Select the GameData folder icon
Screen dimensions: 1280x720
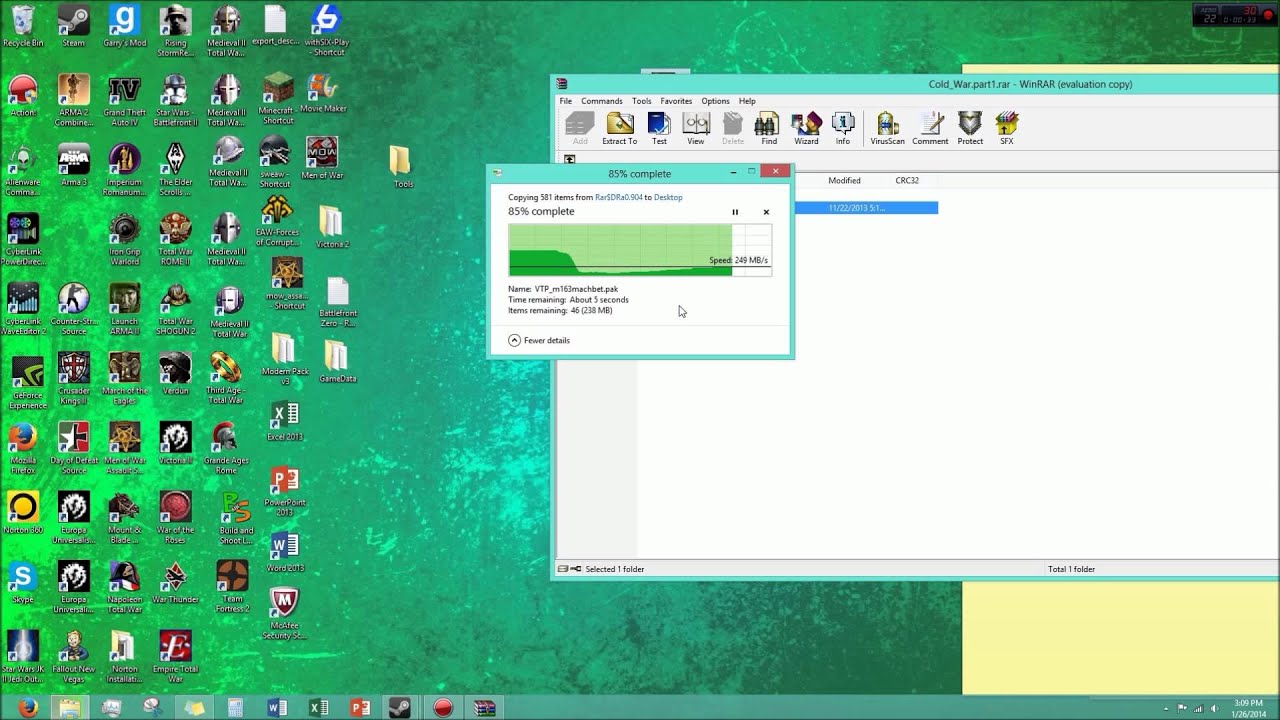coord(337,362)
